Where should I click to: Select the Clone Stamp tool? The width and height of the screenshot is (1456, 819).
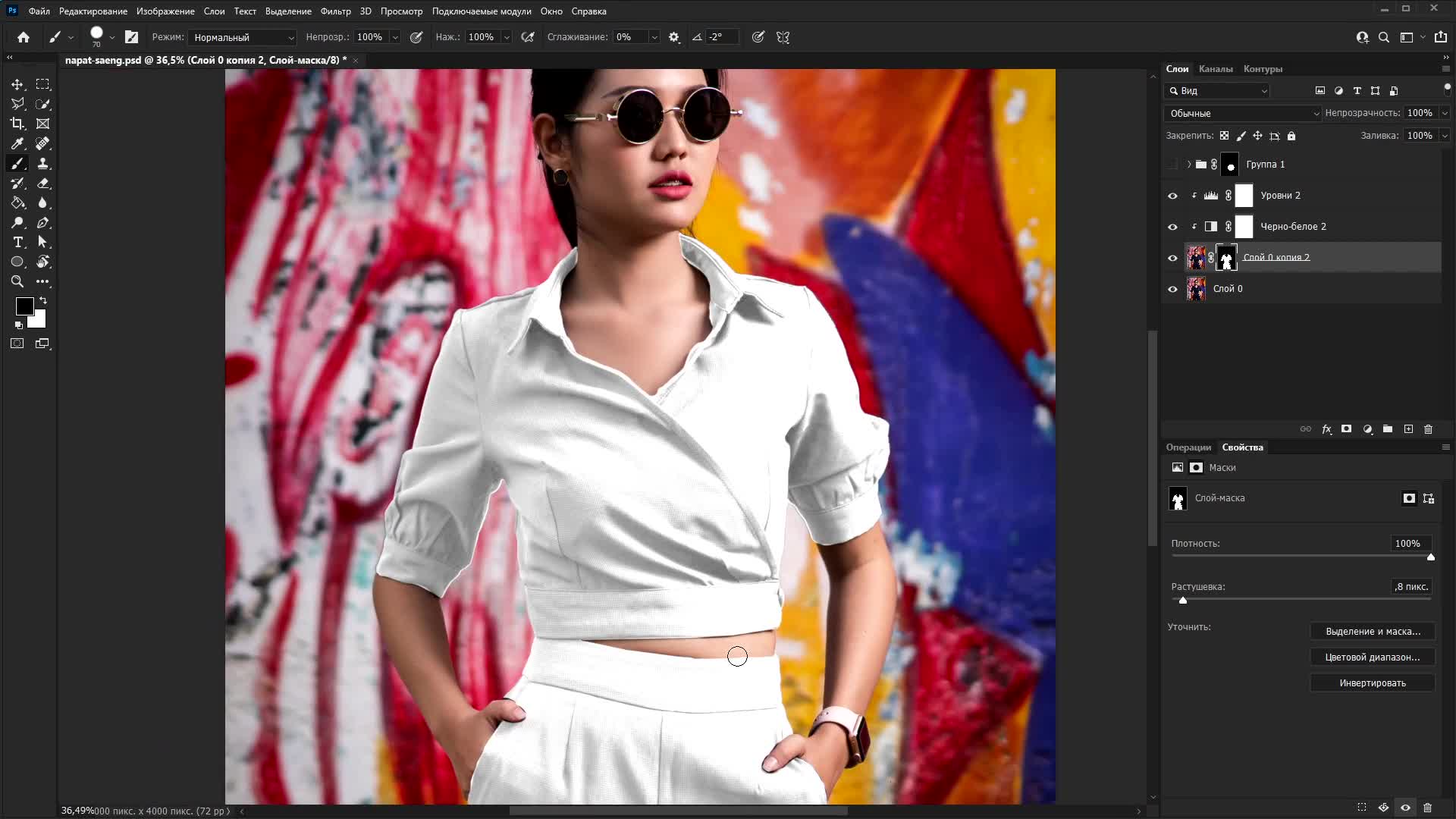click(x=43, y=163)
